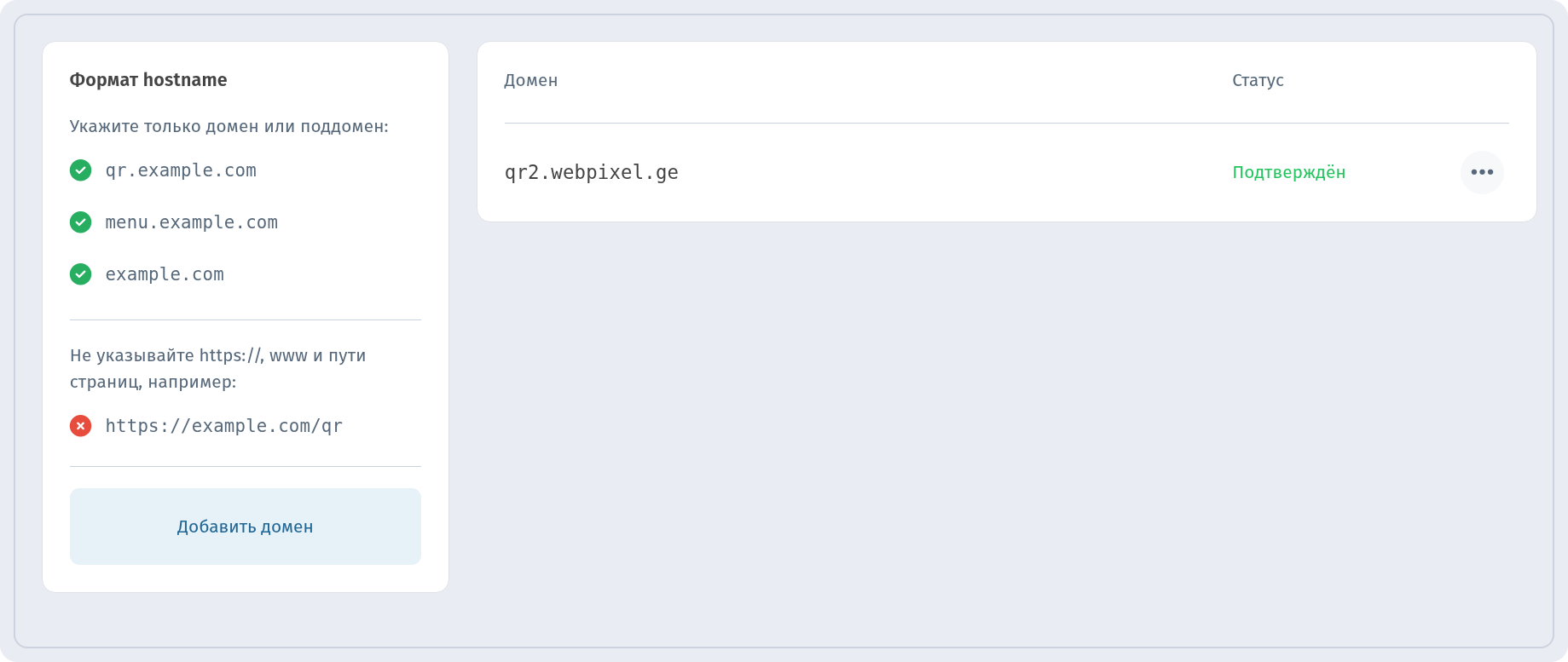Click the green checkmark beside qr.example.com
The width and height of the screenshot is (1568, 662).
tap(80, 170)
